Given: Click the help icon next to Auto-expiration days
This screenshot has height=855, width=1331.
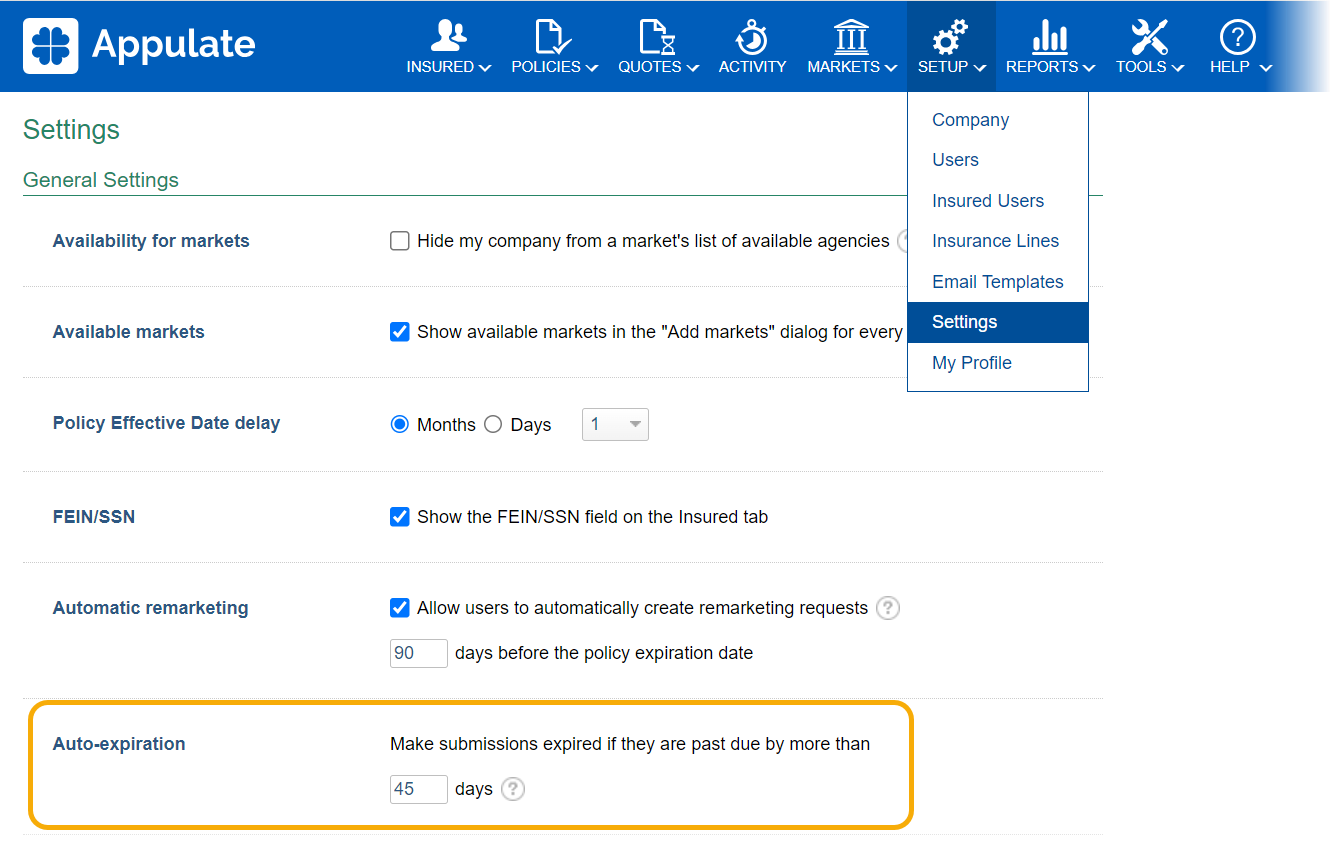Looking at the screenshot, I should [513, 789].
